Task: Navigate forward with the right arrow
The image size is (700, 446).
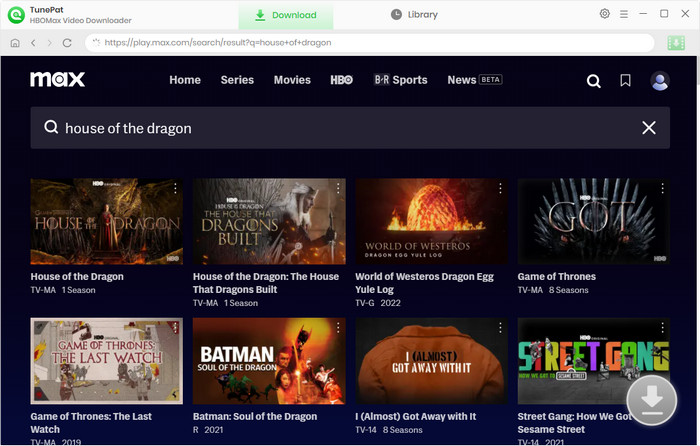Action: [x=50, y=43]
